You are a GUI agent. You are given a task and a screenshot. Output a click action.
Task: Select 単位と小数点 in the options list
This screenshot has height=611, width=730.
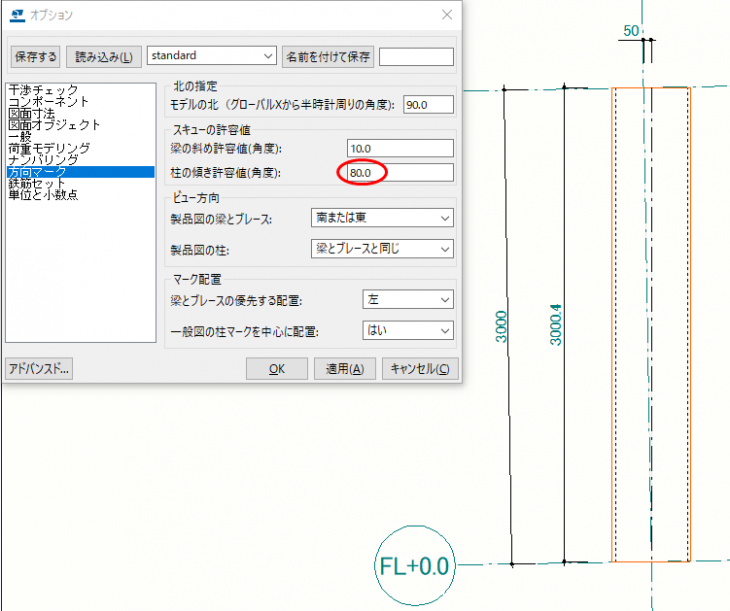[43, 195]
